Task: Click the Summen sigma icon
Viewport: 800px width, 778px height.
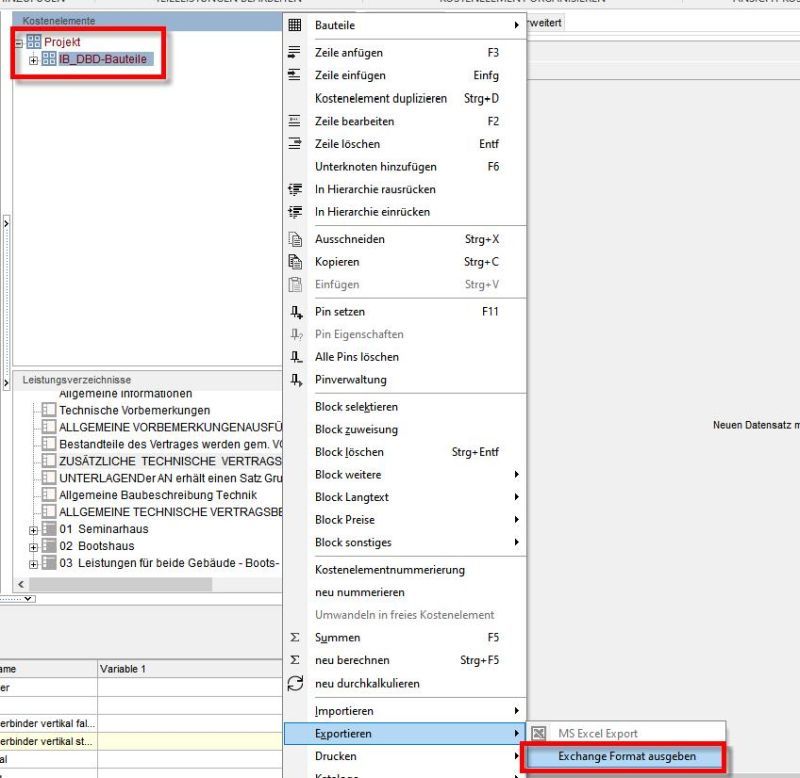Action: (295, 637)
